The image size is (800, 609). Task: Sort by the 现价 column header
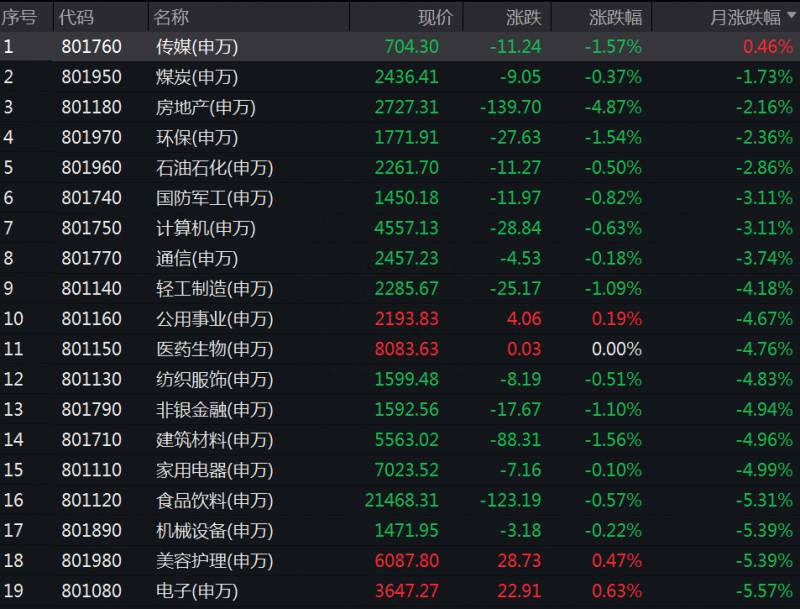click(x=435, y=17)
